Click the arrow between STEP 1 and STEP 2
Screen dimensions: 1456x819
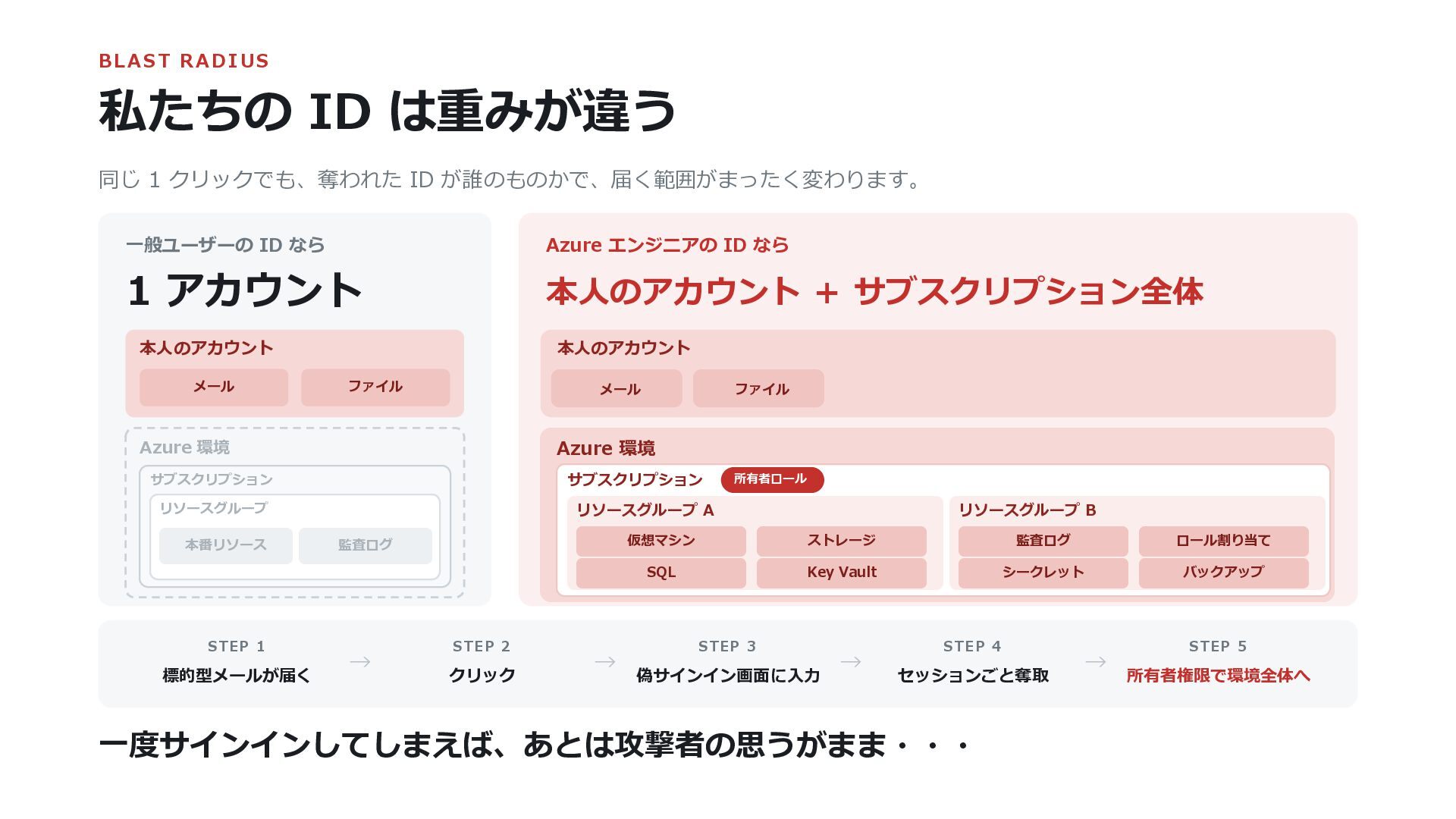pyautogui.click(x=360, y=662)
